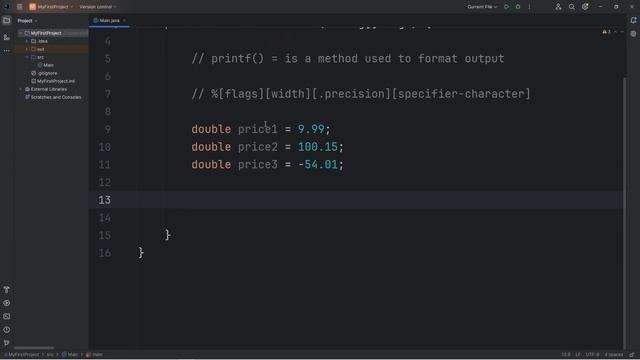Viewport: 640px width, 360px height.
Task: Close the Main.java editor tab
Action: click(x=124, y=20)
